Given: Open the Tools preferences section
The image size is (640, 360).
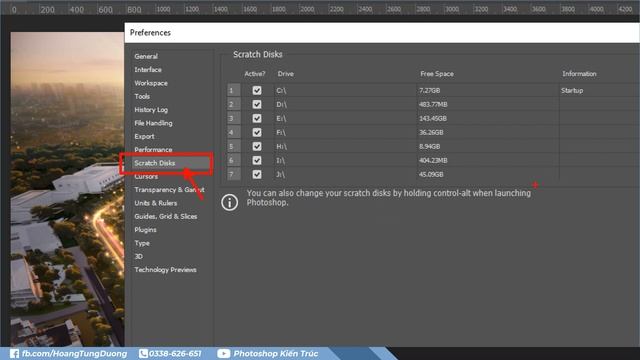Looking at the screenshot, I should click(x=142, y=96).
